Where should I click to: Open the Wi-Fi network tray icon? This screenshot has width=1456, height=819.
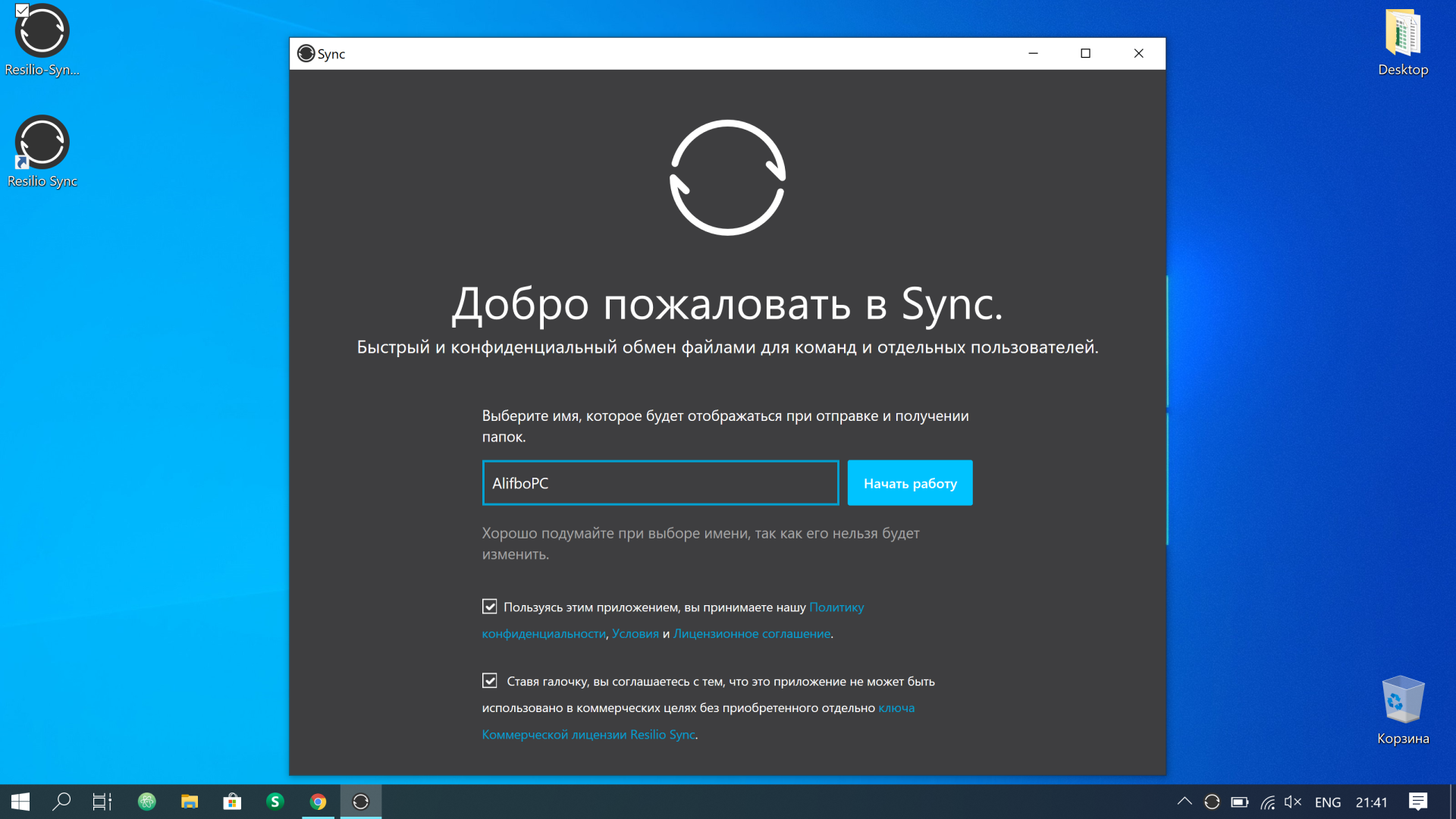click(x=1267, y=802)
